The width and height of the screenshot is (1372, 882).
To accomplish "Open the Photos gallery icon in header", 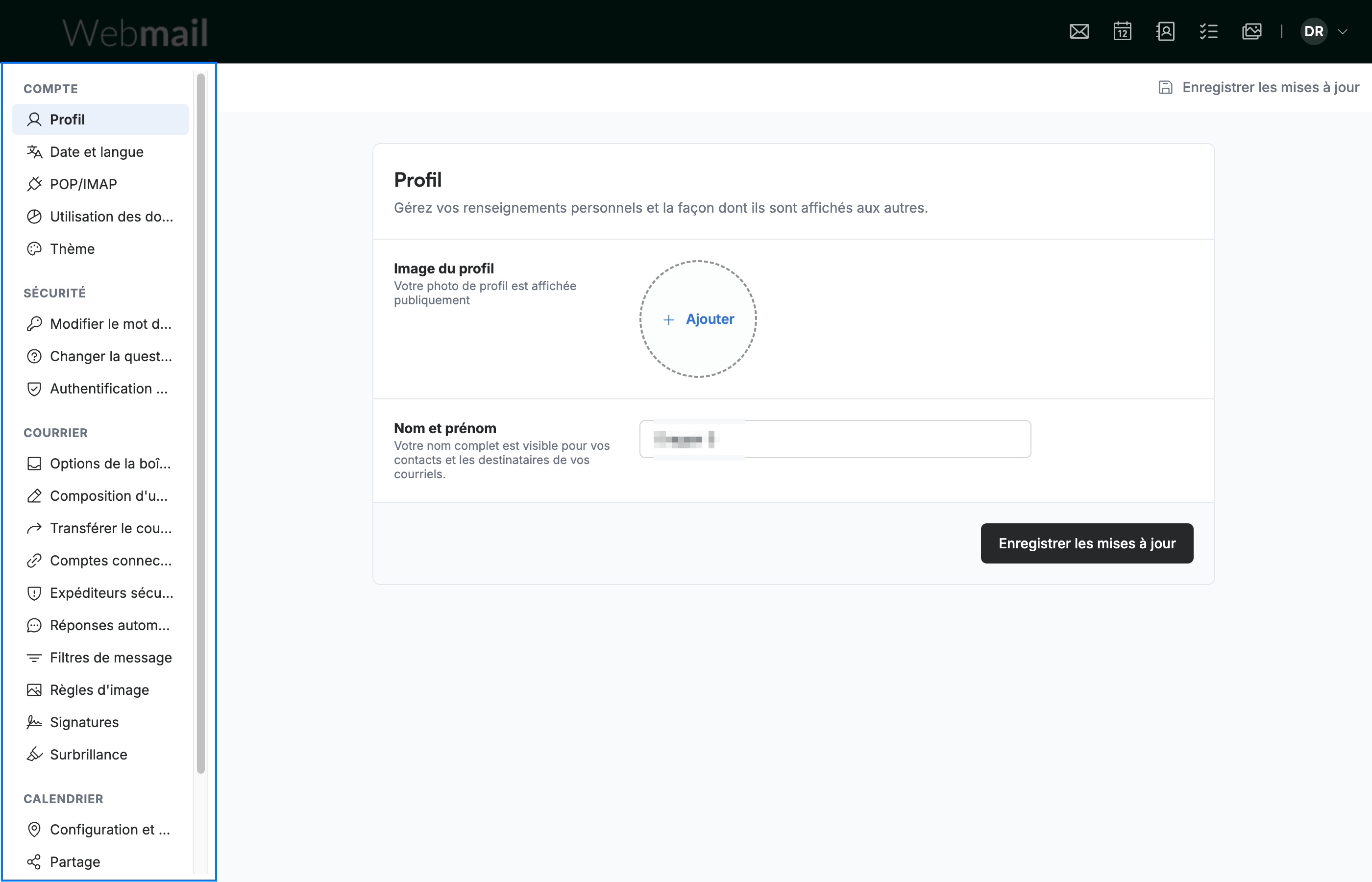I will click(x=1251, y=31).
